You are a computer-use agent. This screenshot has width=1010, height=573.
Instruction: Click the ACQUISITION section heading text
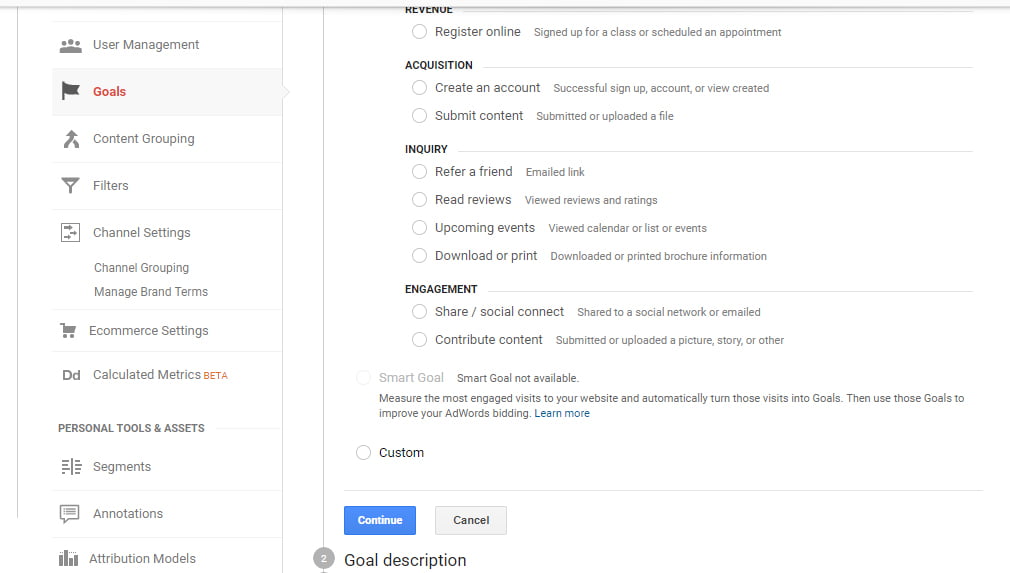439,65
